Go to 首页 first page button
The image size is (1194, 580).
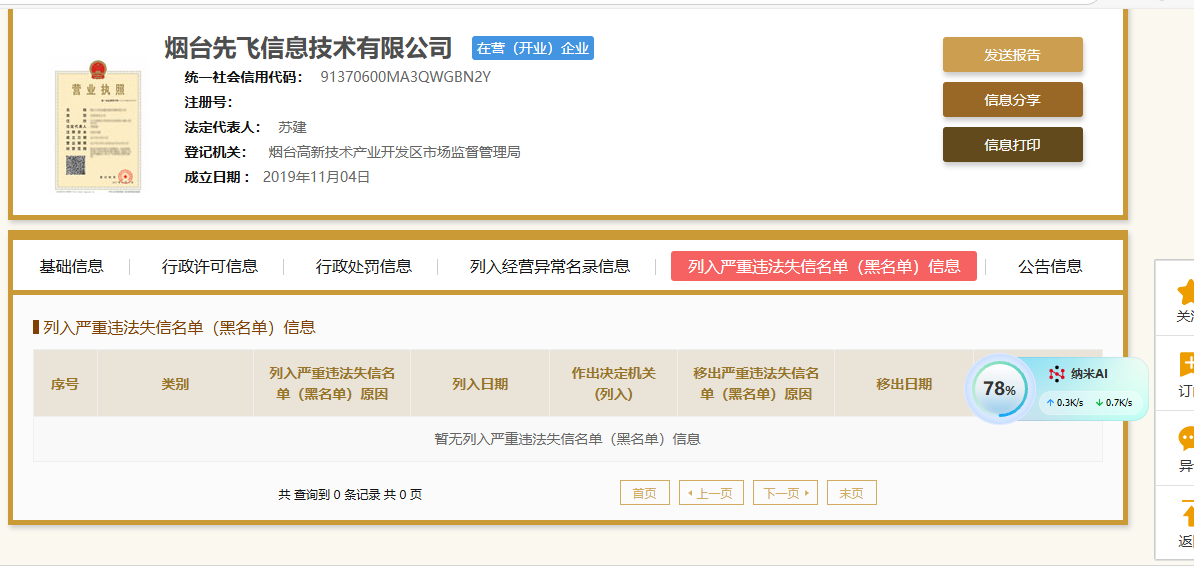tap(644, 493)
